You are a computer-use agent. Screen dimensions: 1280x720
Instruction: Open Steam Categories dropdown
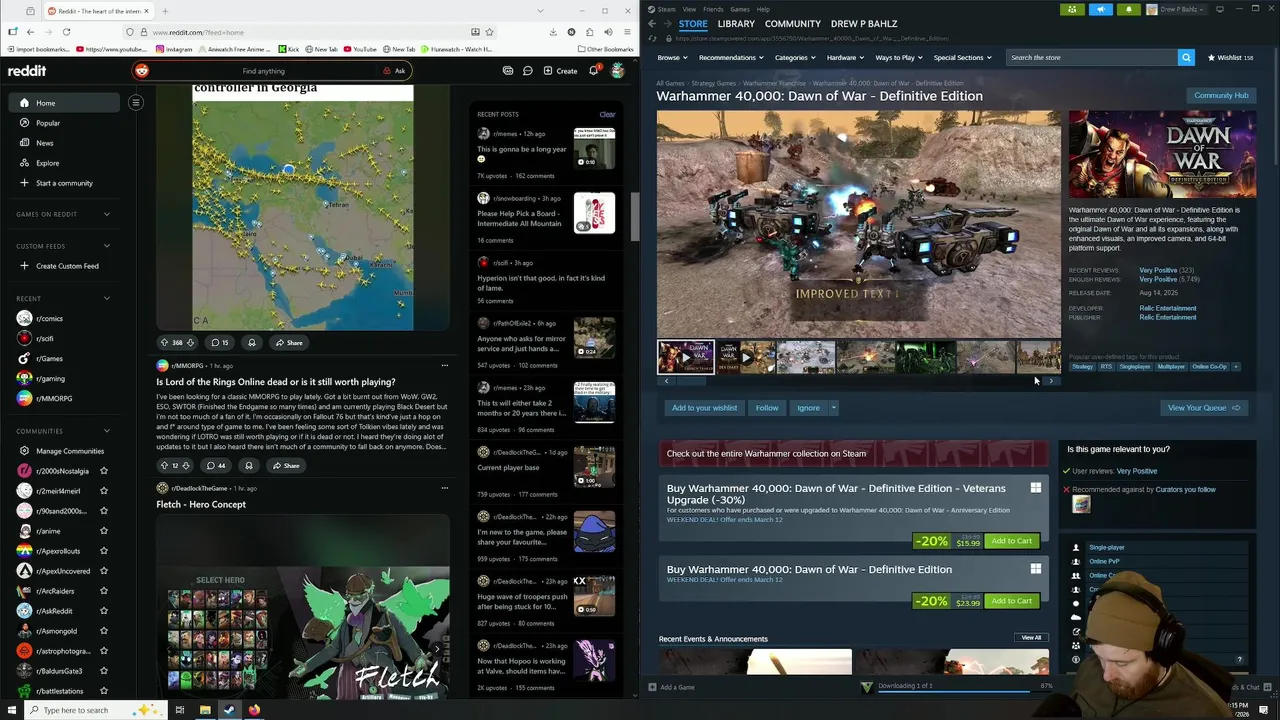(x=795, y=57)
